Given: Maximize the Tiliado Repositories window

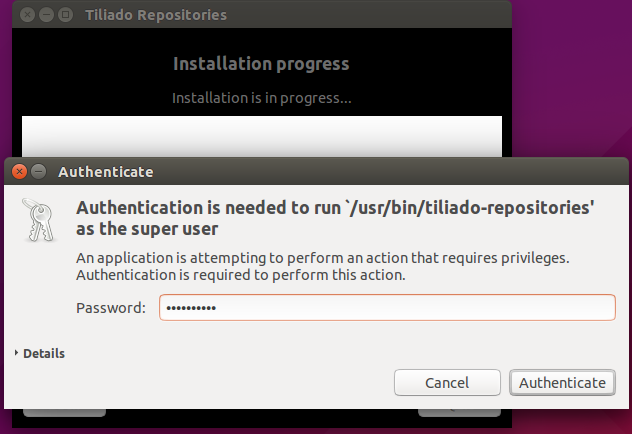Looking at the screenshot, I should pyautogui.click(x=65, y=15).
